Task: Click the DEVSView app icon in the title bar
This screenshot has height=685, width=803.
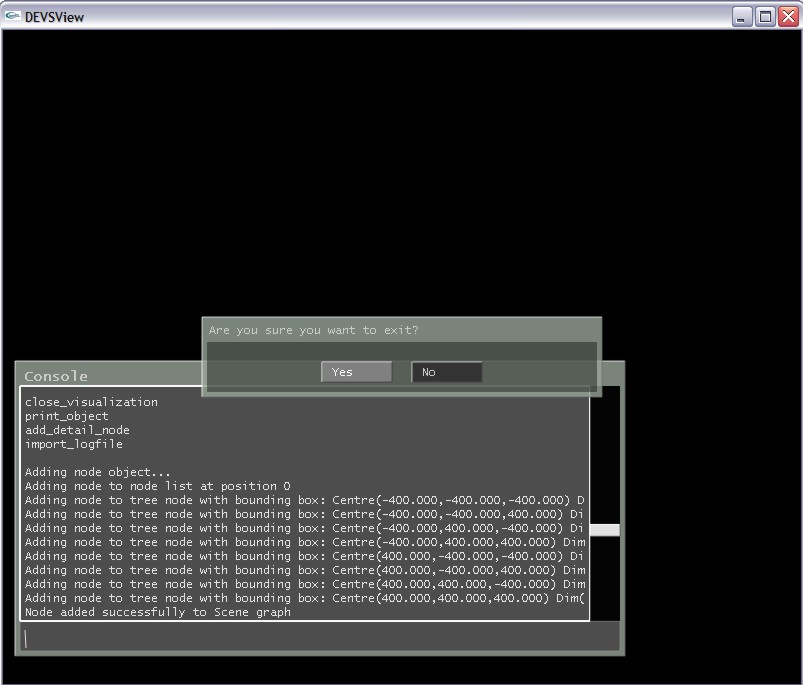Action: click(12, 16)
